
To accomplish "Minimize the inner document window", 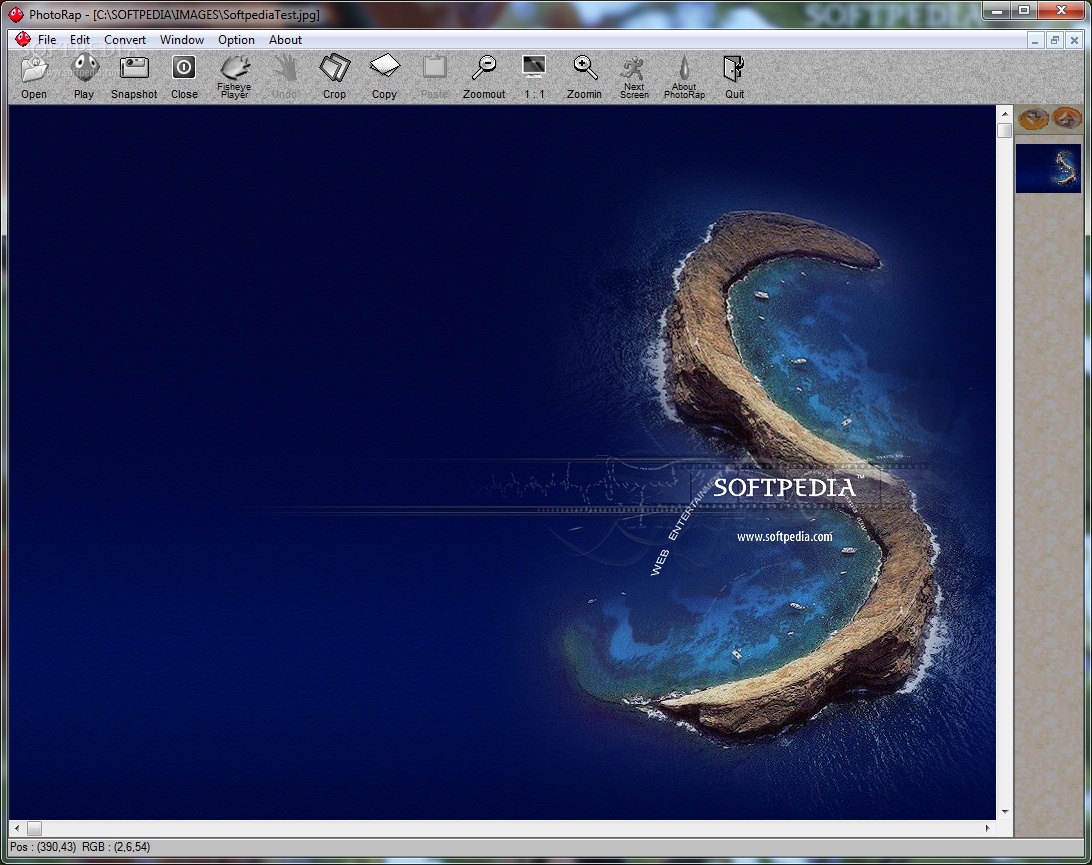I will click(1035, 40).
